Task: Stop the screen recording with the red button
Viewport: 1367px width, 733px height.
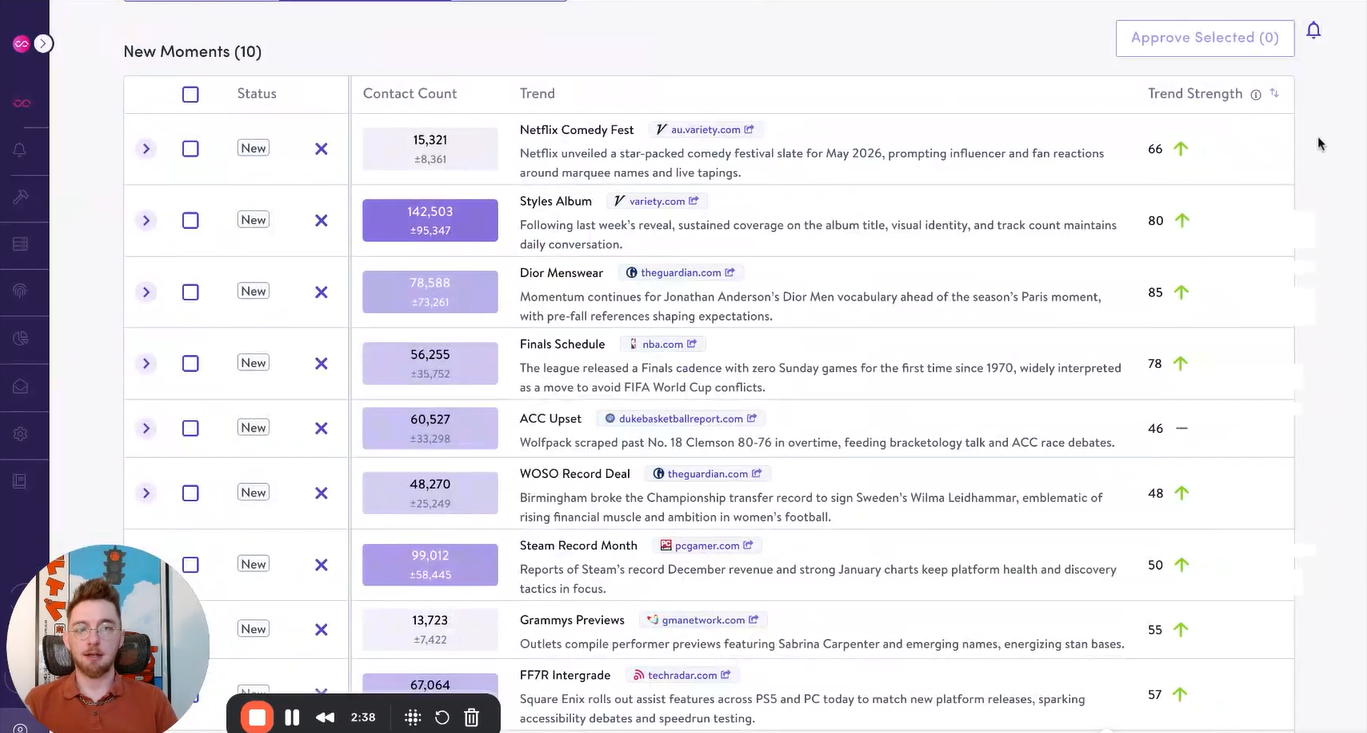Action: pyautogui.click(x=257, y=717)
